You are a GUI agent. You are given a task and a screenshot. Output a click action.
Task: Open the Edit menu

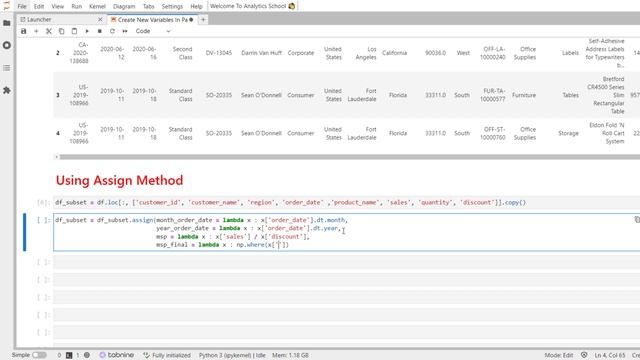(x=39, y=6)
